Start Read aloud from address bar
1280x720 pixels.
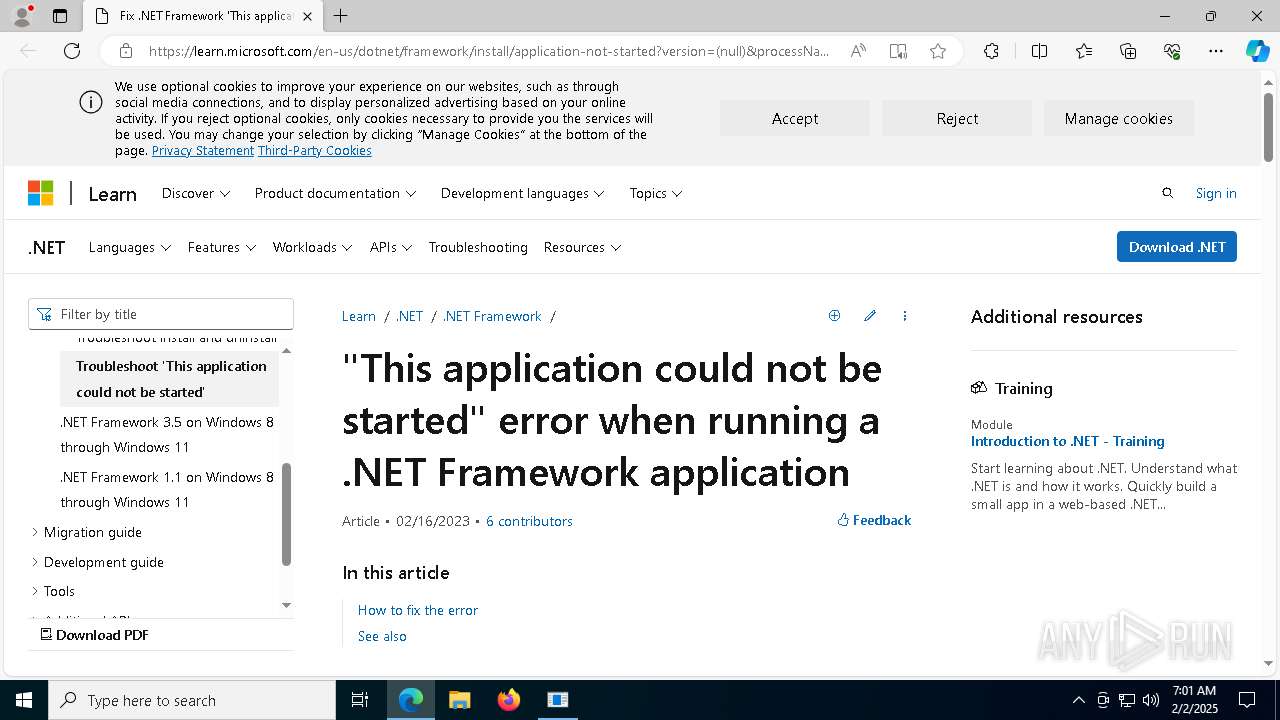(858, 51)
